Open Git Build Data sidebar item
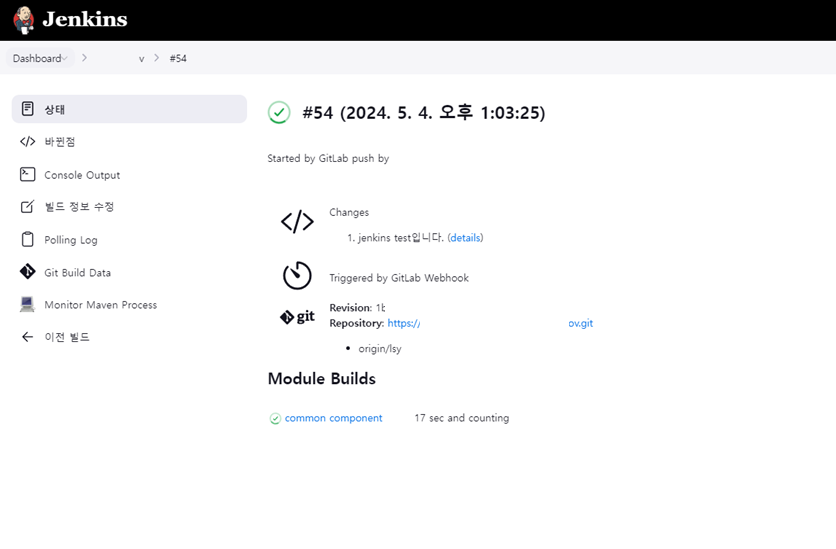This screenshot has width=836, height=549. pos(77,272)
